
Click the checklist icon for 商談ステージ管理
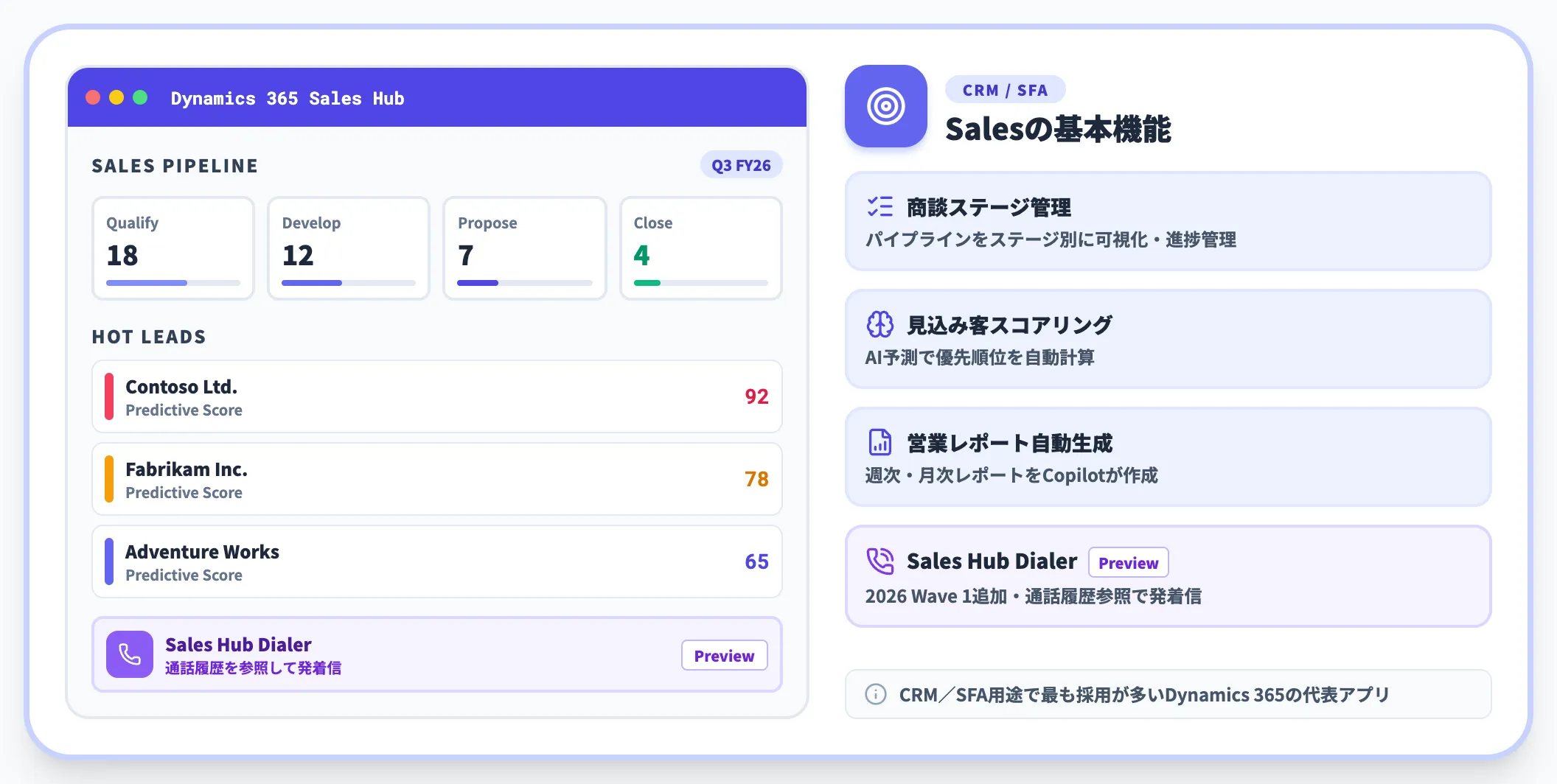[x=879, y=207]
